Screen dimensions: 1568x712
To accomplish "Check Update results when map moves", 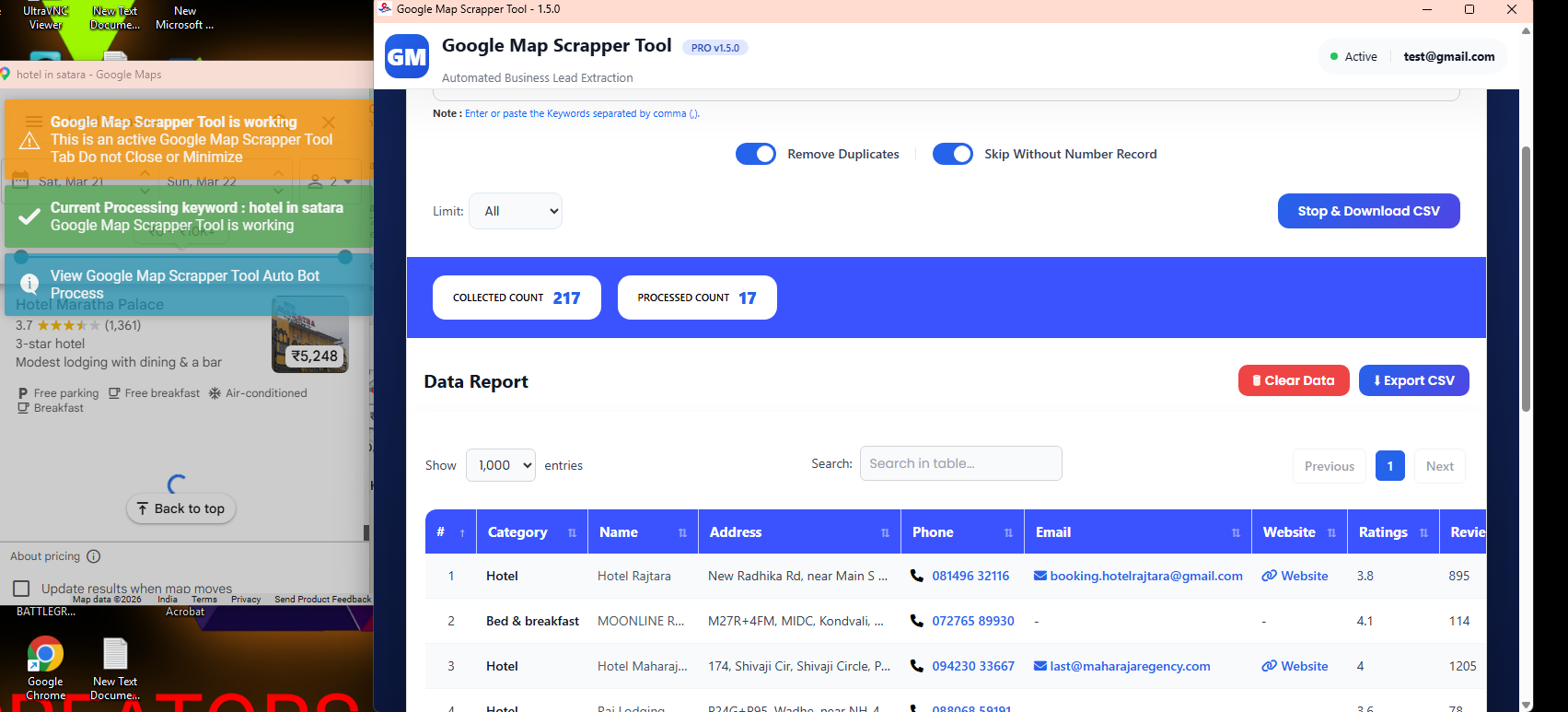I will tap(21, 589).
